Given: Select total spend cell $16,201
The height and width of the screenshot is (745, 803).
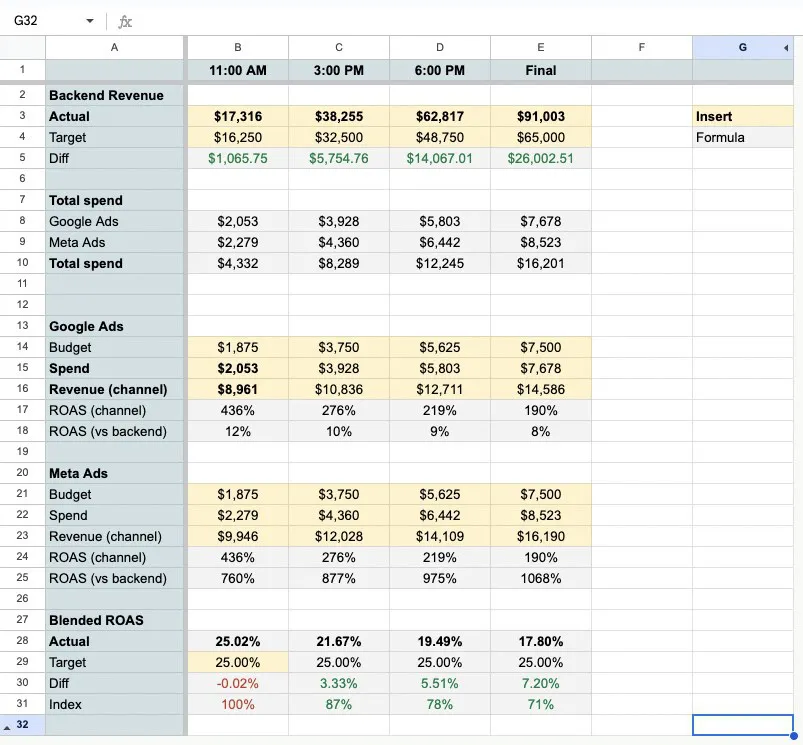Looking at the screenshot, I should tap(540, 263).
